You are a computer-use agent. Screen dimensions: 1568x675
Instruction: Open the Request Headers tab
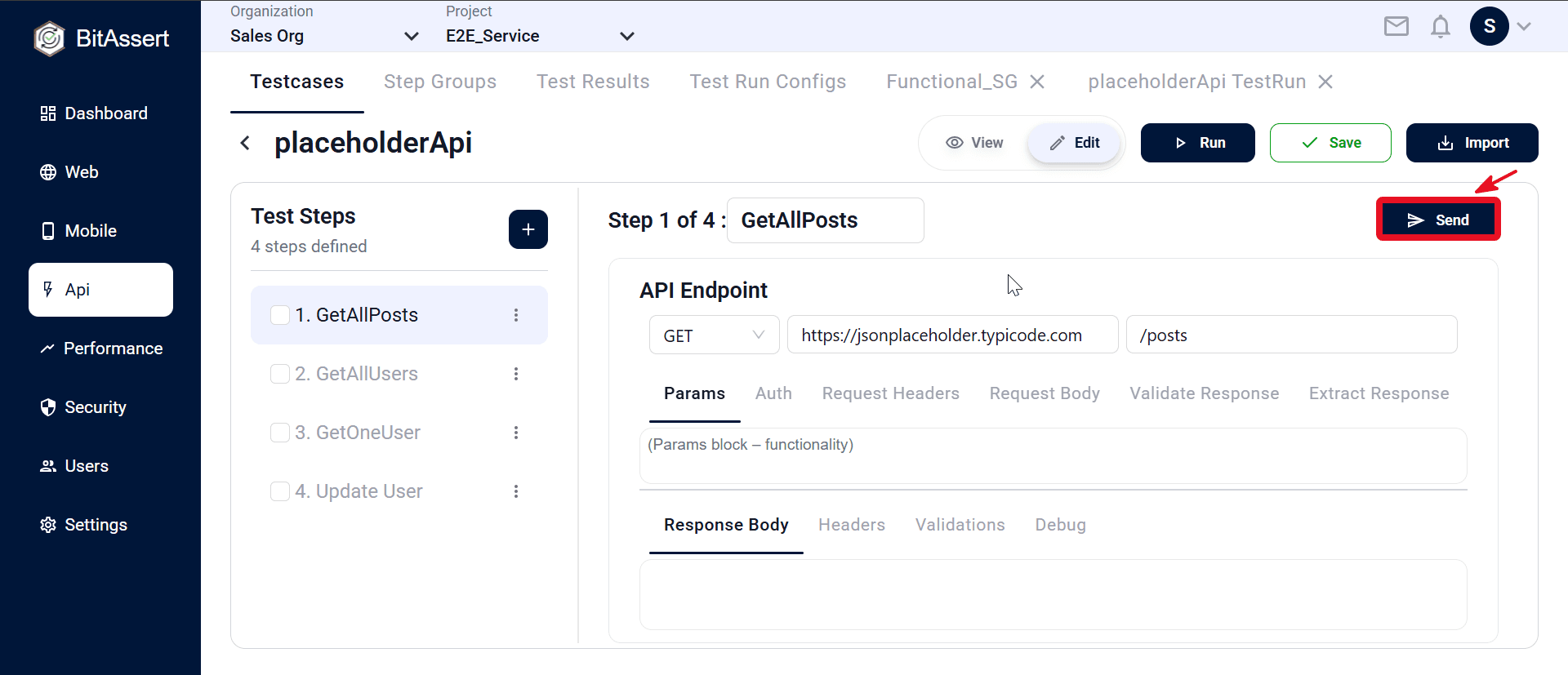click(x=890, y=393)
